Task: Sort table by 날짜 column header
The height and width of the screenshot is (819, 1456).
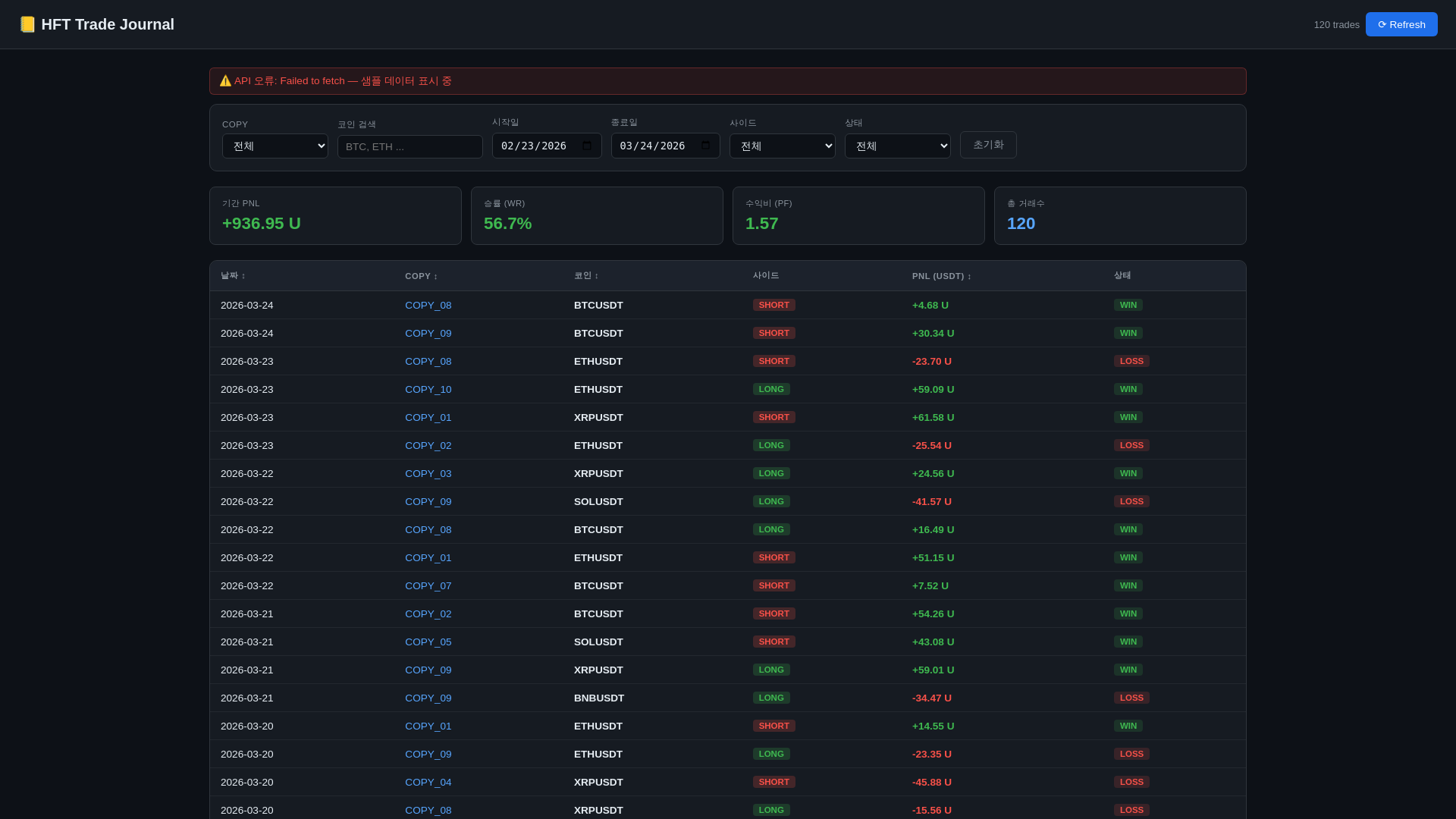Action: (x=233, y=276)
